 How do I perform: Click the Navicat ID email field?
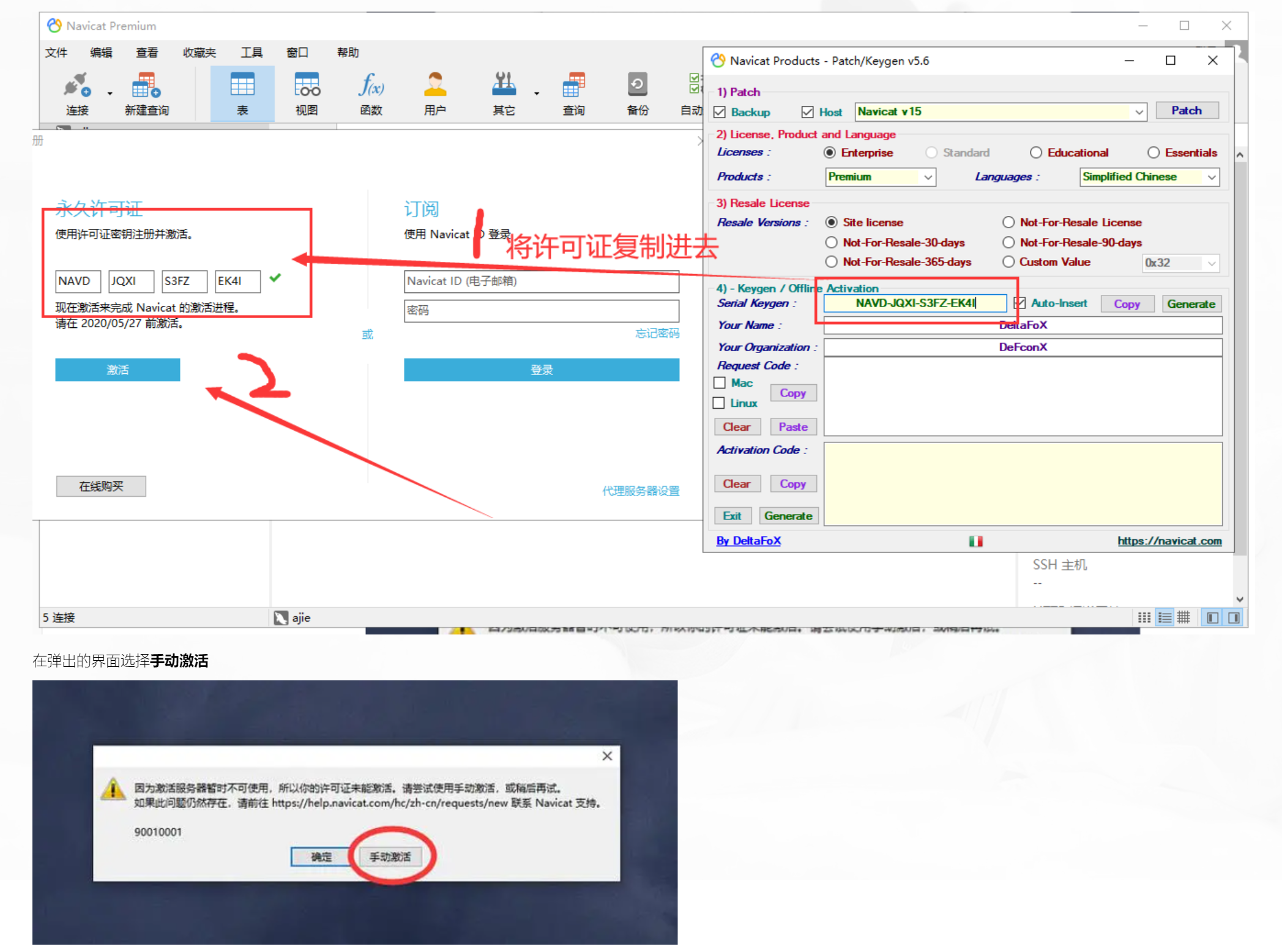542,281
